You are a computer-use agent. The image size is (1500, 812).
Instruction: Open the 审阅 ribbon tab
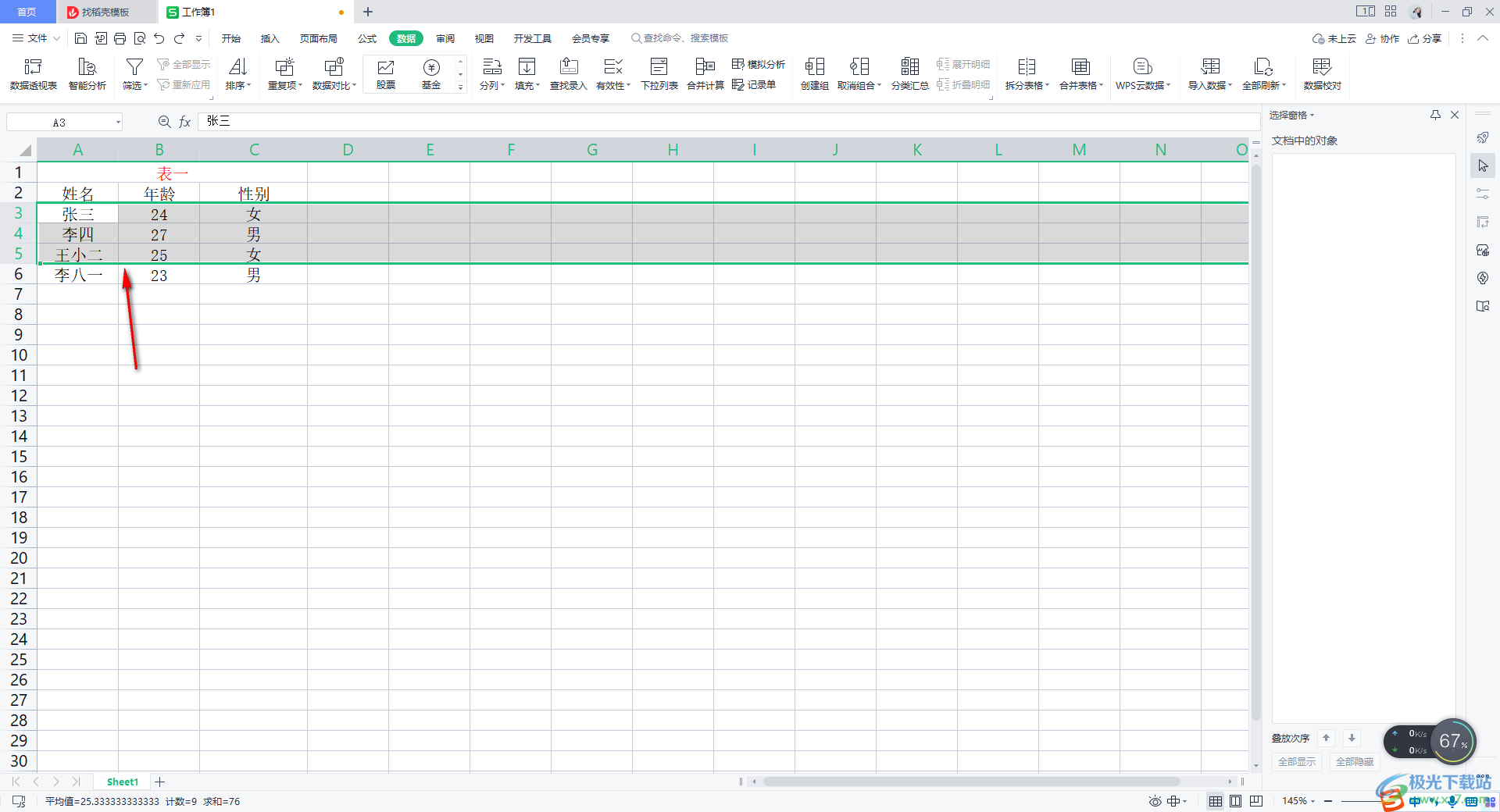tap(445, 38)
